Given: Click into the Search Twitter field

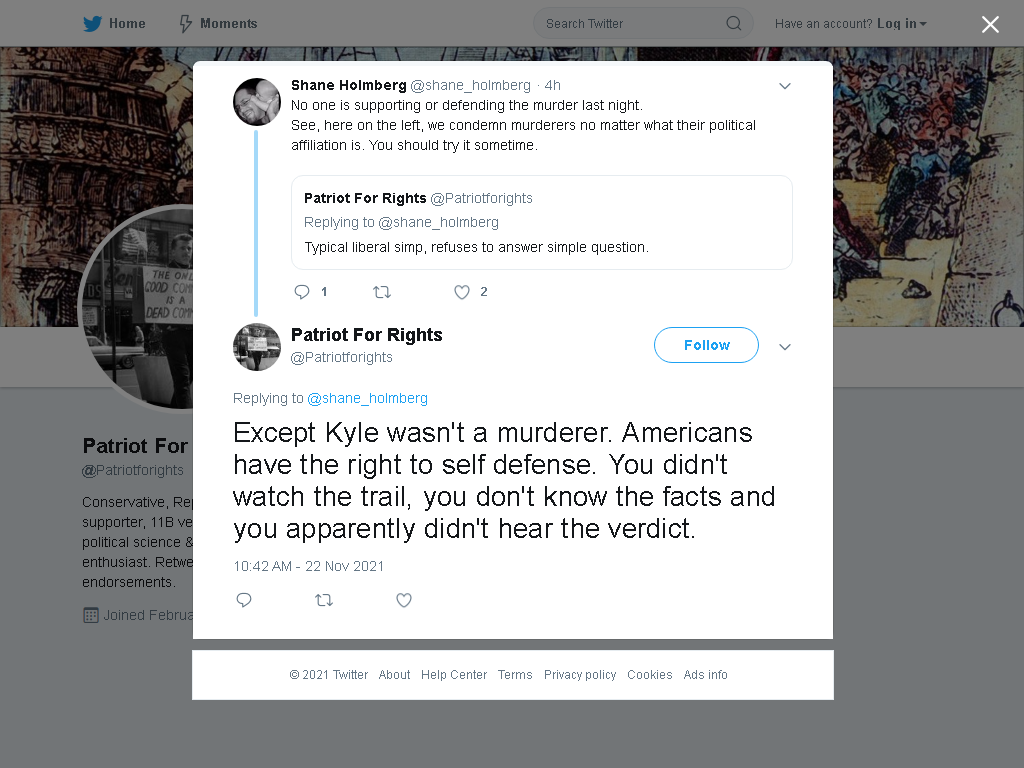Looking at the screenshot, I should [643, 24].
